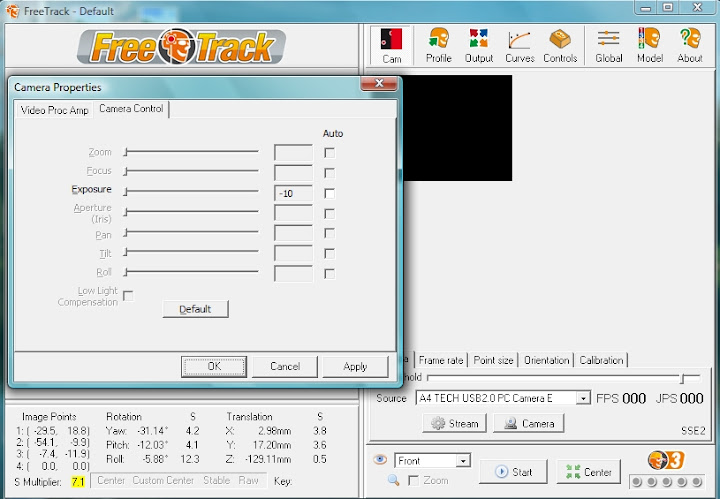Open the Point size tab

coord(493,360)
